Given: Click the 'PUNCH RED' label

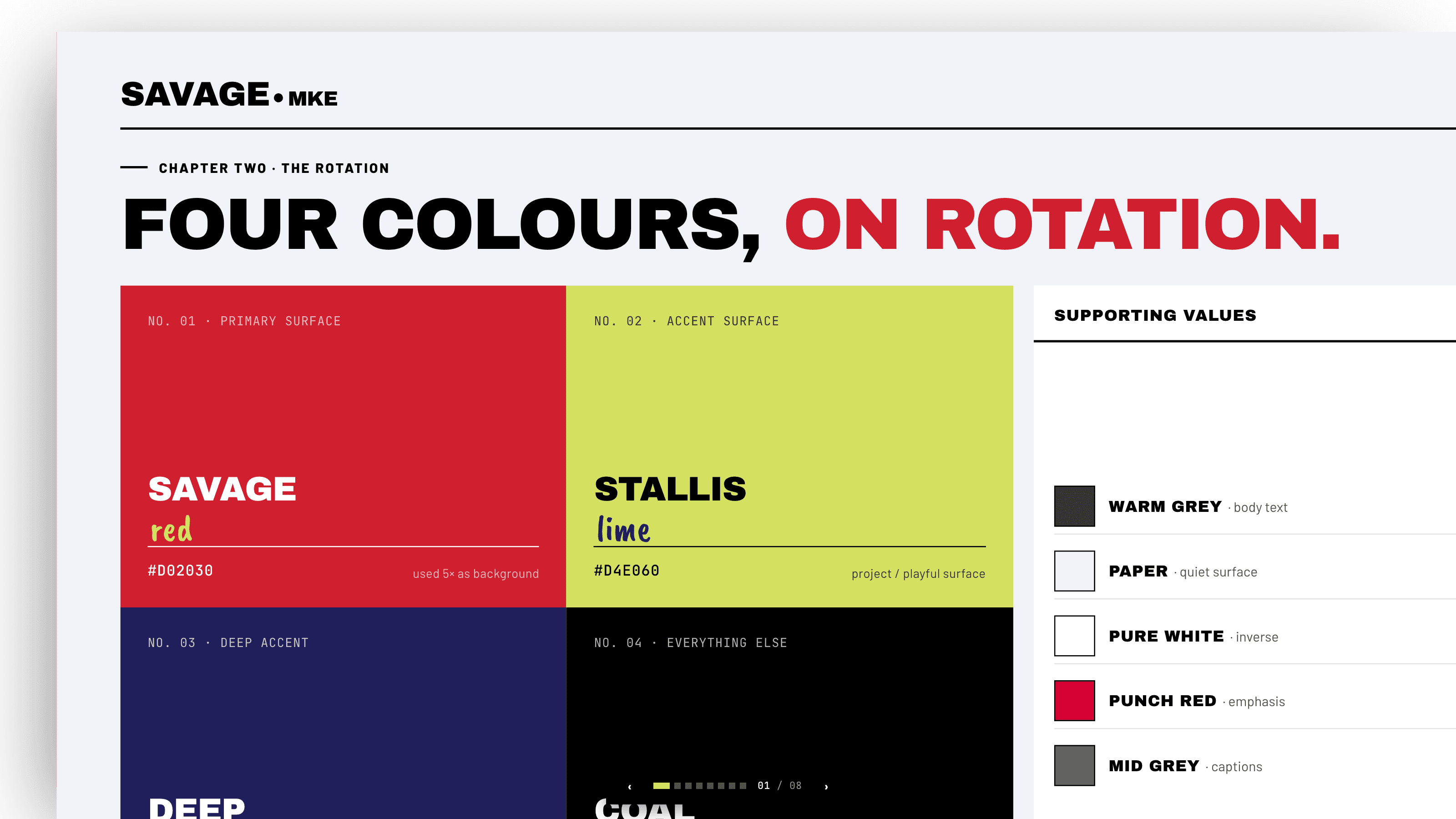Looking at the screenshot, I should coord(1163,701).
